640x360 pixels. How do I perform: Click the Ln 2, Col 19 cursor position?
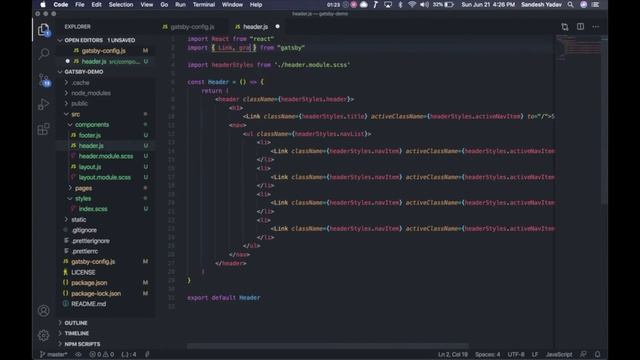click(453, 354)
